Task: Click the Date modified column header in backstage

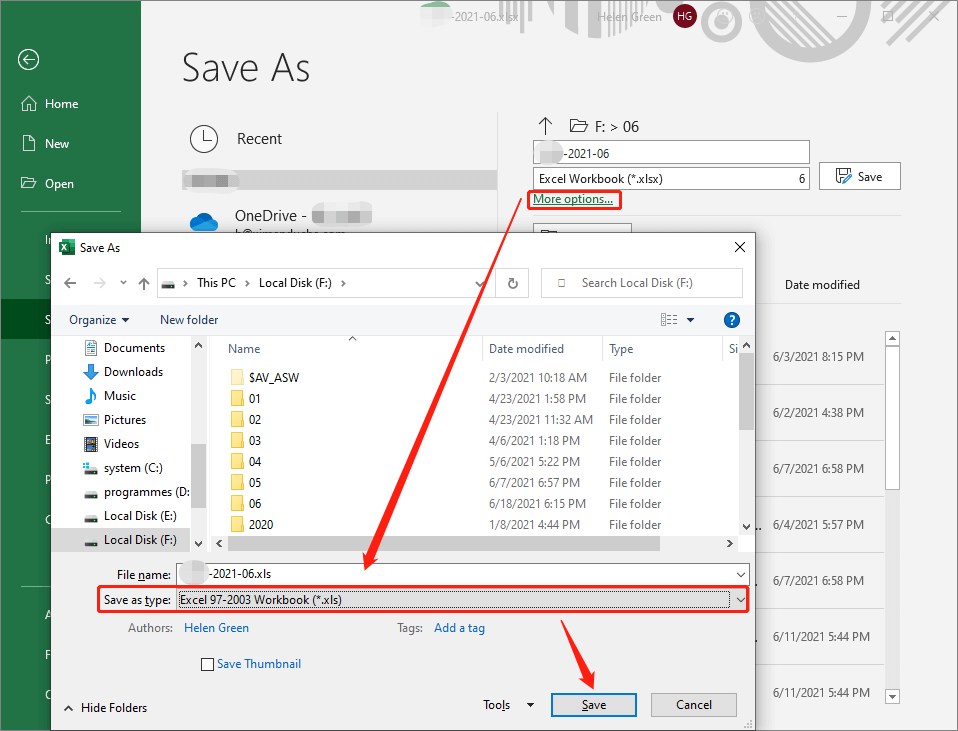Action: (x=822, y=285)
